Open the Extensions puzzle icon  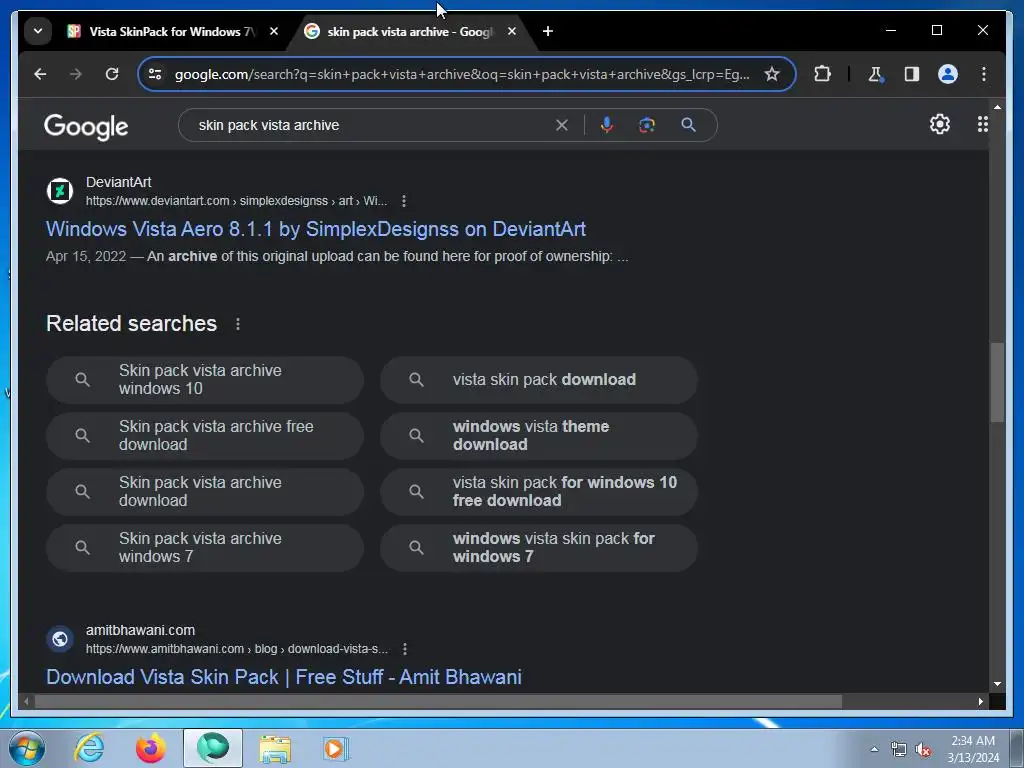click(x=822, y=74)
